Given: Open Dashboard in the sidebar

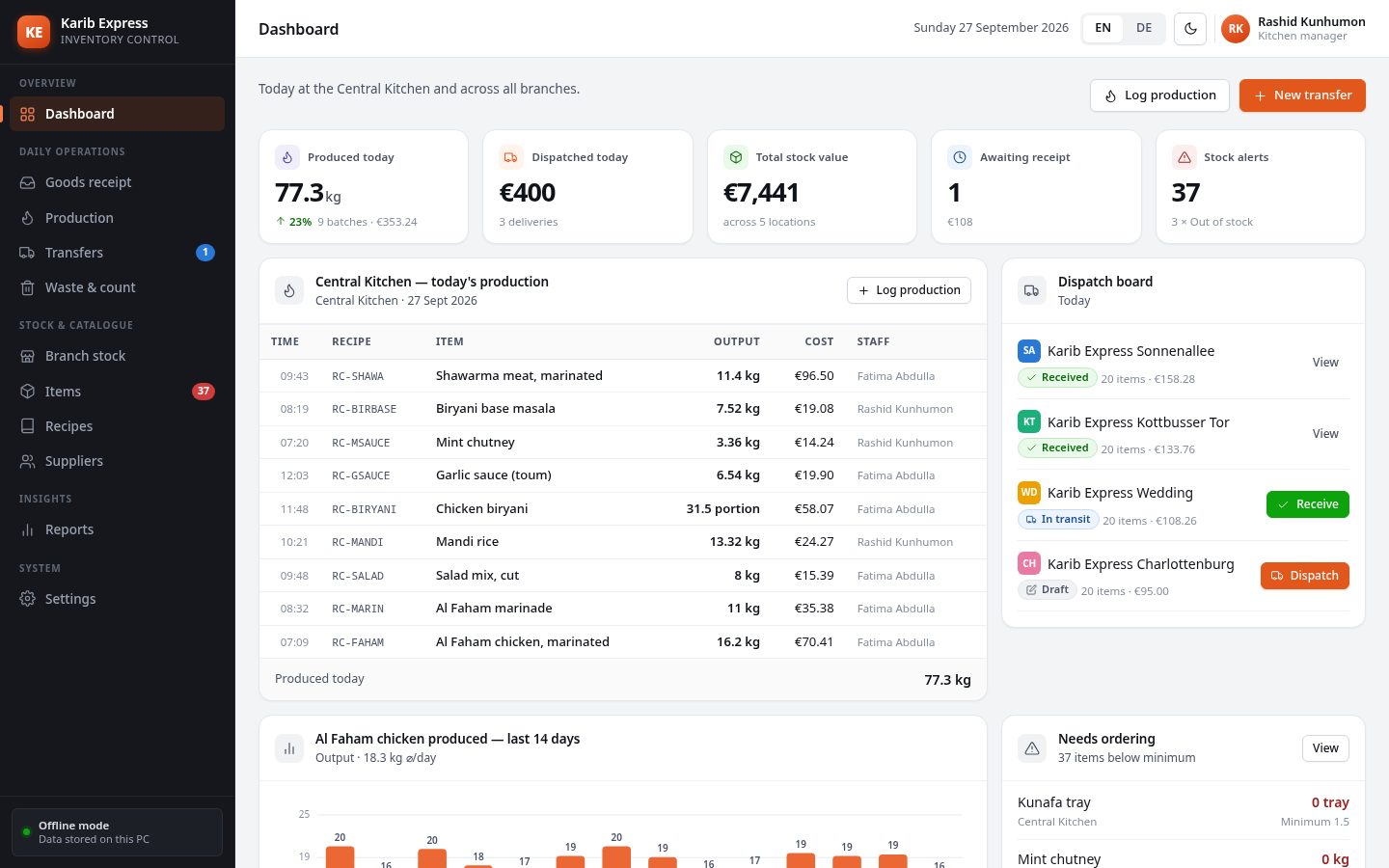Looking at the screenshot, I should [117, 114].
